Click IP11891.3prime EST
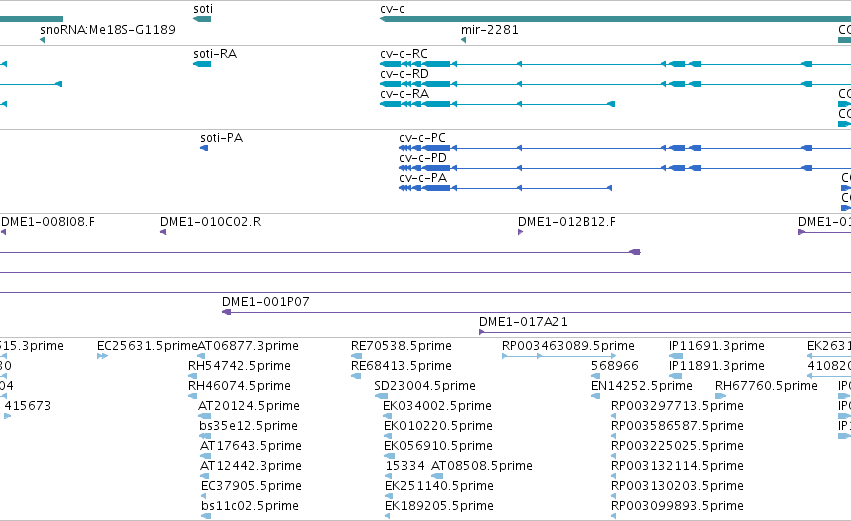Screen dimensions: 851x521 [x=675, y=376]
